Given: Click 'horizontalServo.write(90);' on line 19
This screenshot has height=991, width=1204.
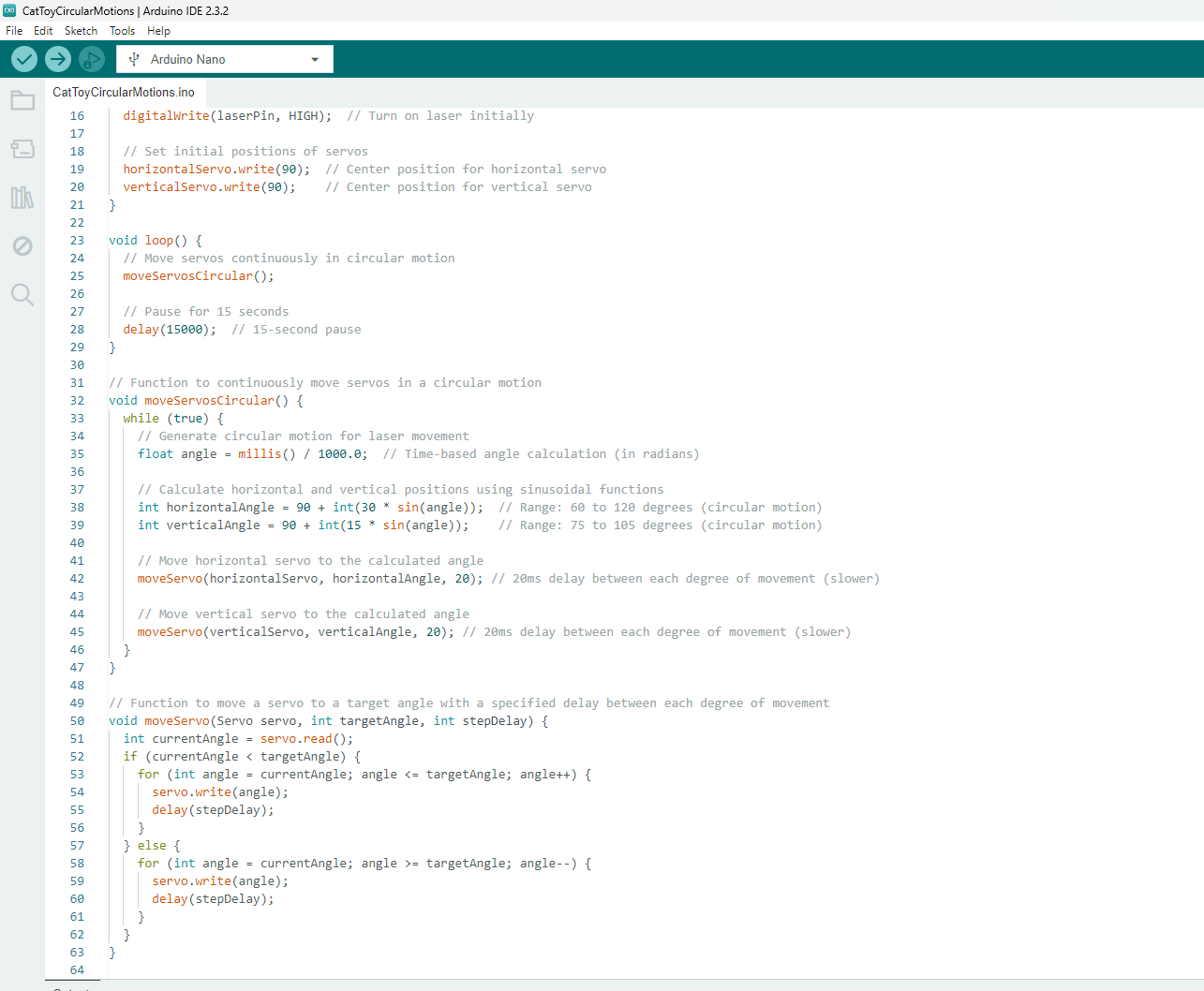Looking at the screenshot, I should [x=216, y=170].
